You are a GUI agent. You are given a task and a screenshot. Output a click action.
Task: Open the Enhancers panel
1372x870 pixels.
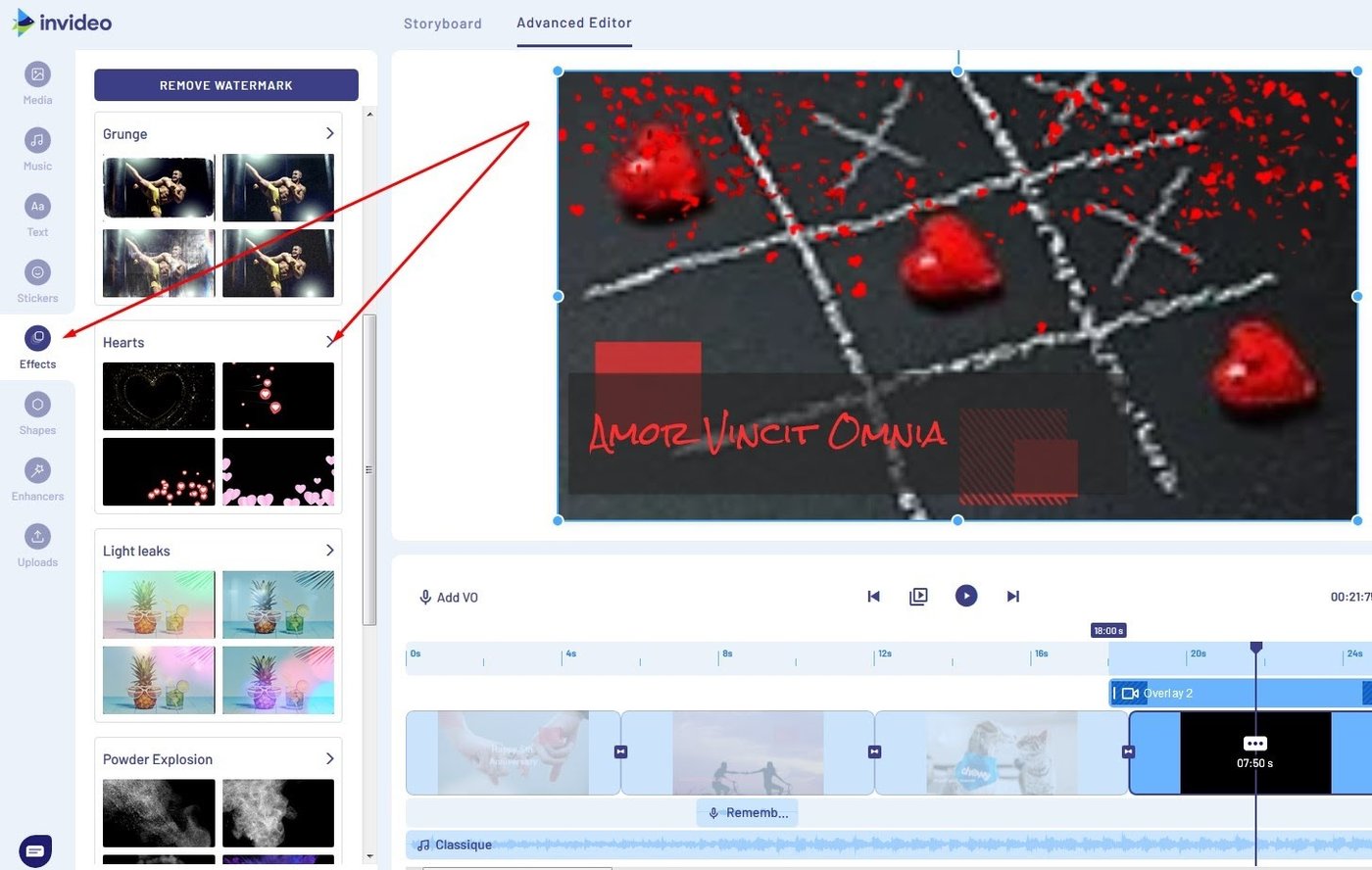[36, 479]
